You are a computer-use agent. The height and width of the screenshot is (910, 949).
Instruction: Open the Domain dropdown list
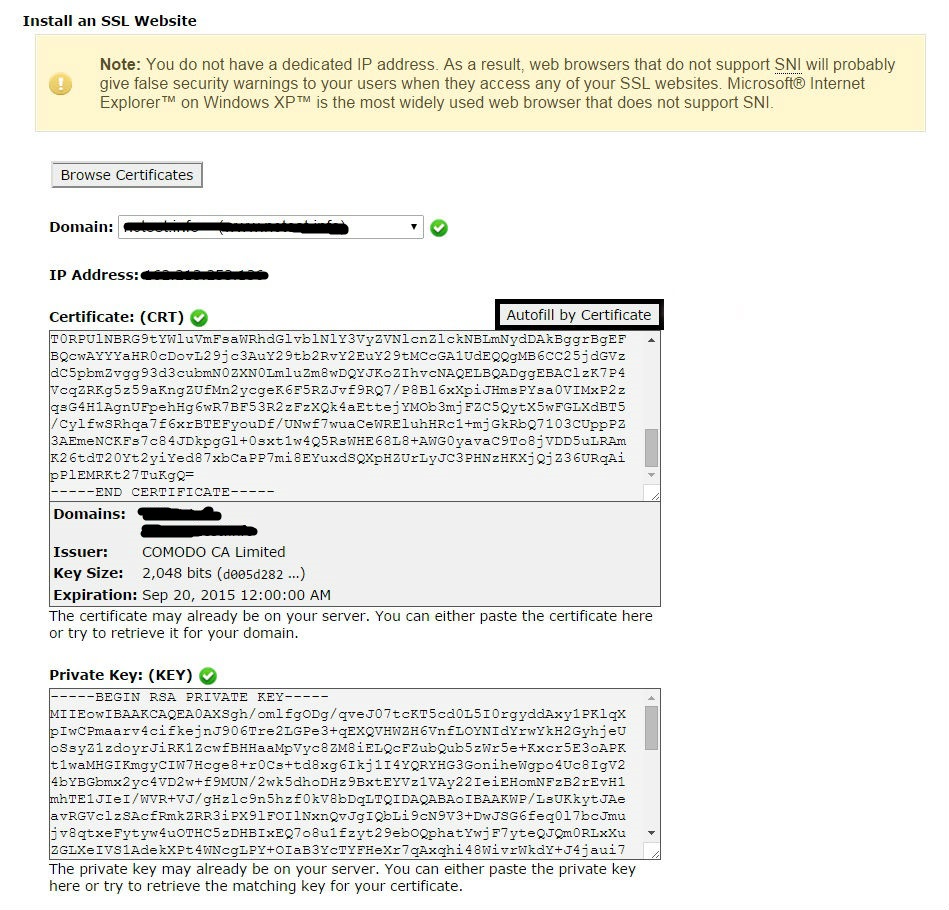[271, 227]
